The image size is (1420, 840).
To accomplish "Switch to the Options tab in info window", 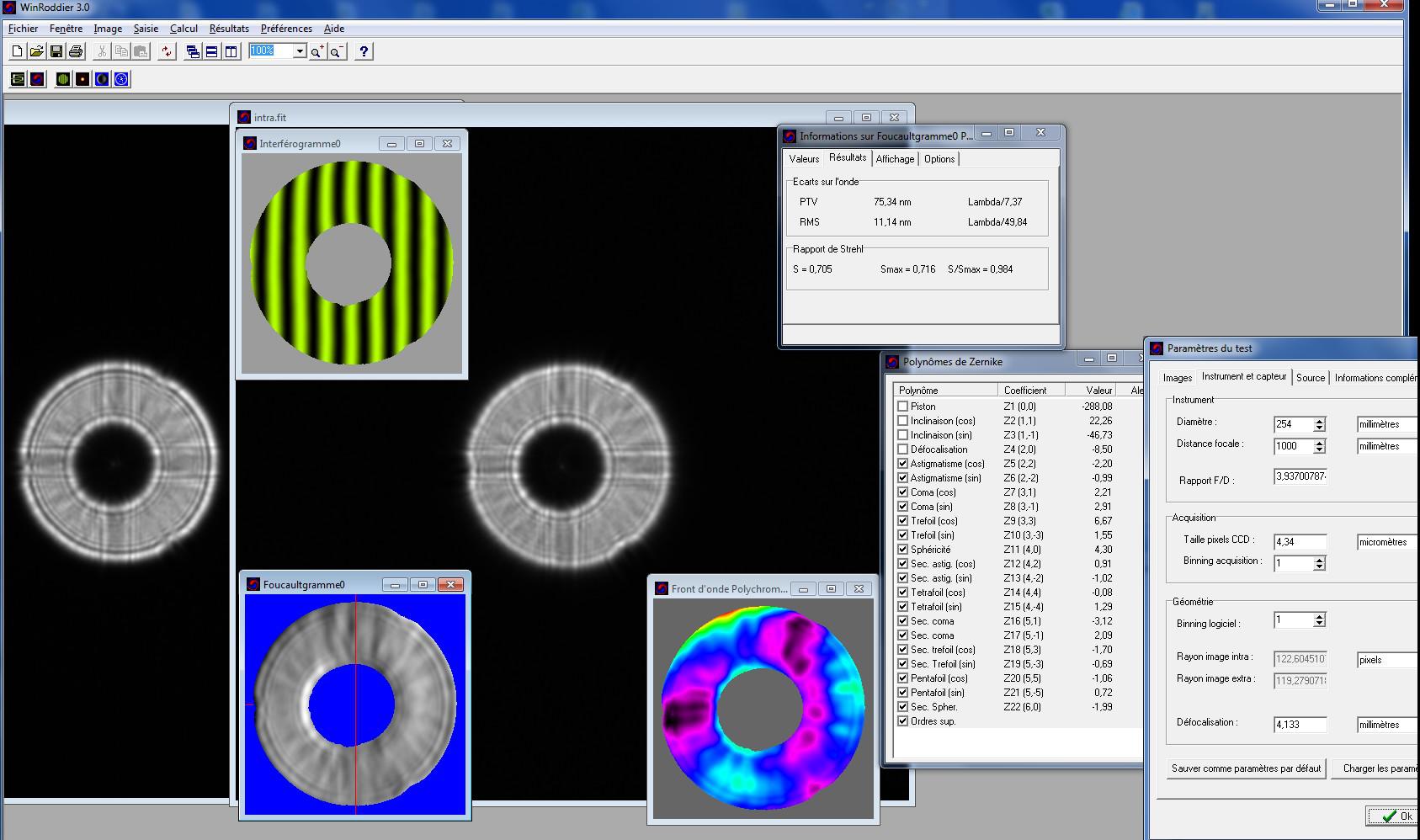I will pos(939,159).
